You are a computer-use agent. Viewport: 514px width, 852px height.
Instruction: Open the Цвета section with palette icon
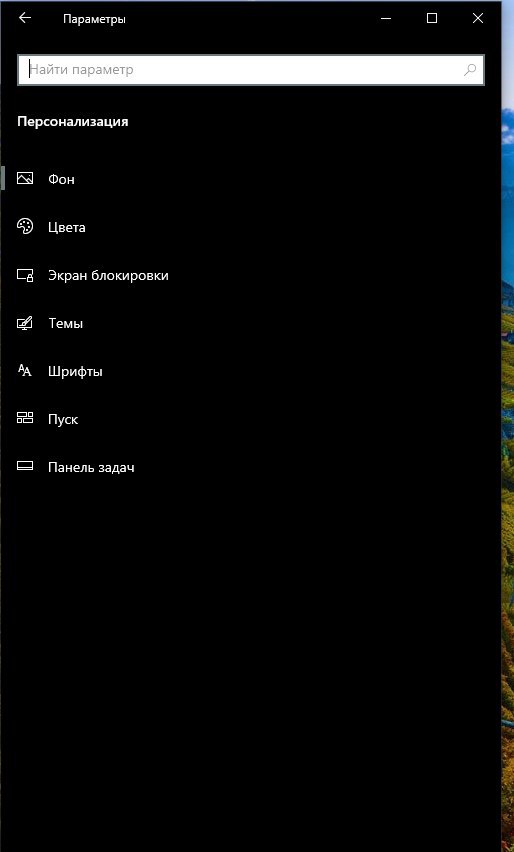[x=250, y=227]
